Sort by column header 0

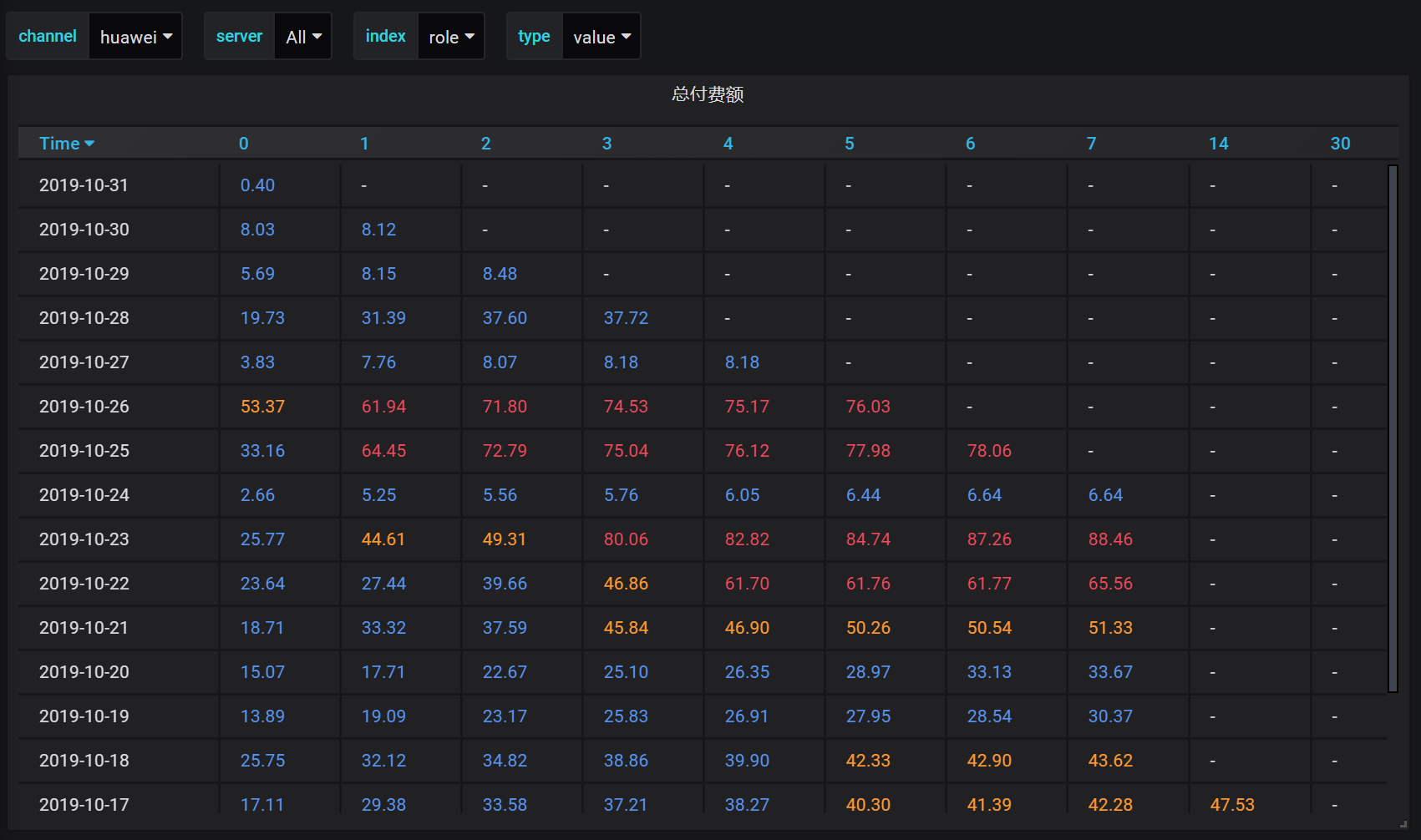tap(244, 144)
